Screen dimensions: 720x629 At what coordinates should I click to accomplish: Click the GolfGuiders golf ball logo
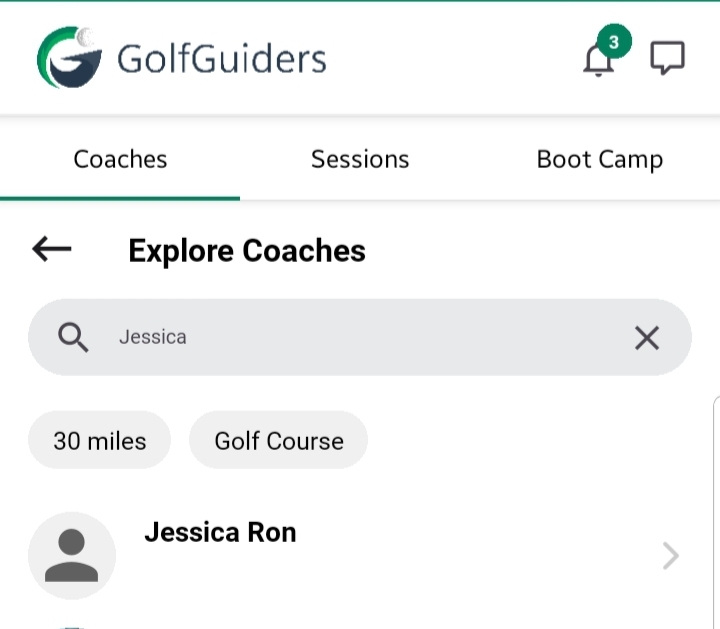(69, 58)
